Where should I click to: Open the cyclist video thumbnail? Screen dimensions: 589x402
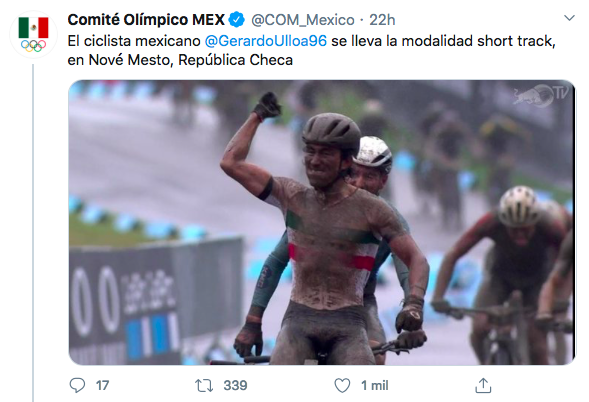322,222
